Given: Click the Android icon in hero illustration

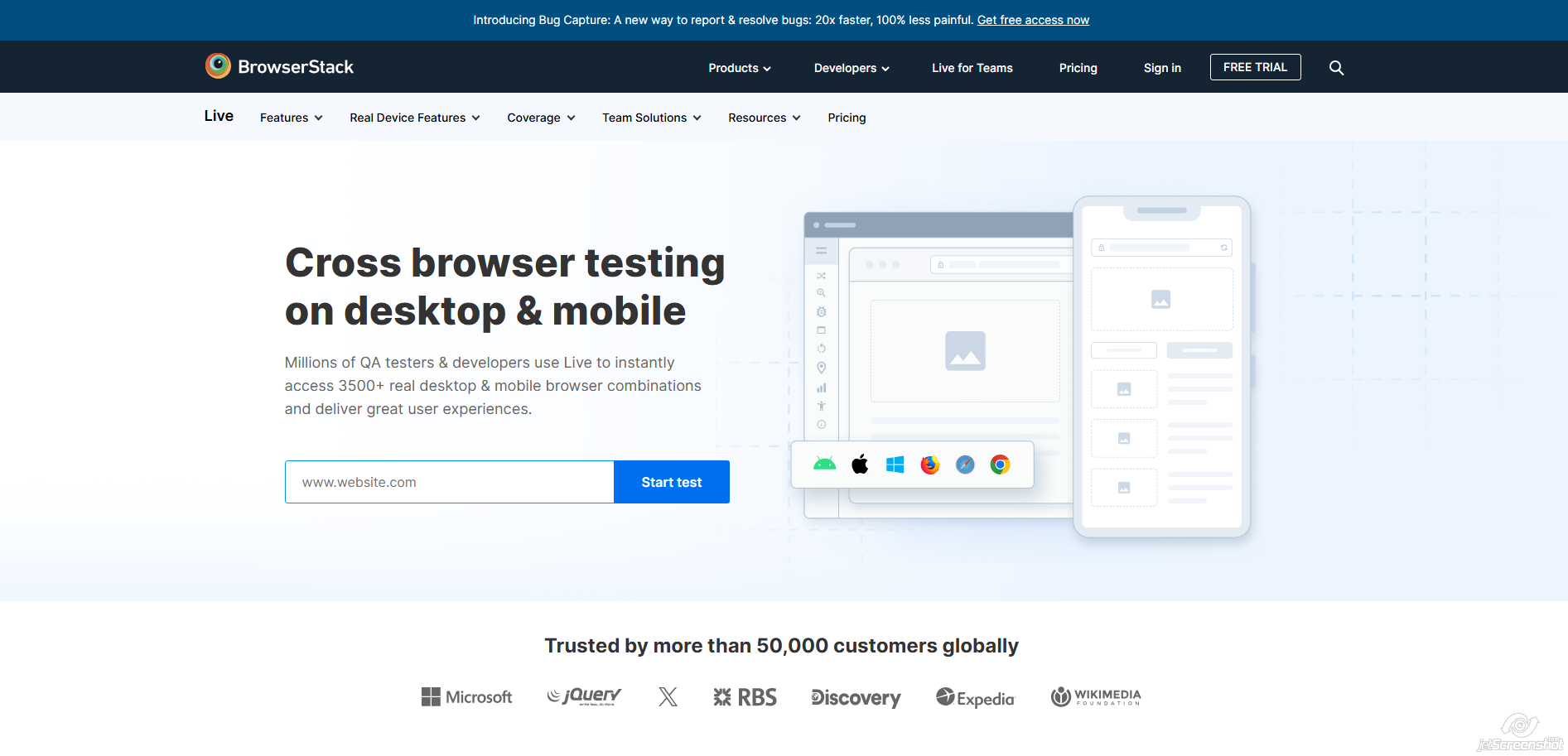Looking at the screenshot, I should (824, 465).
